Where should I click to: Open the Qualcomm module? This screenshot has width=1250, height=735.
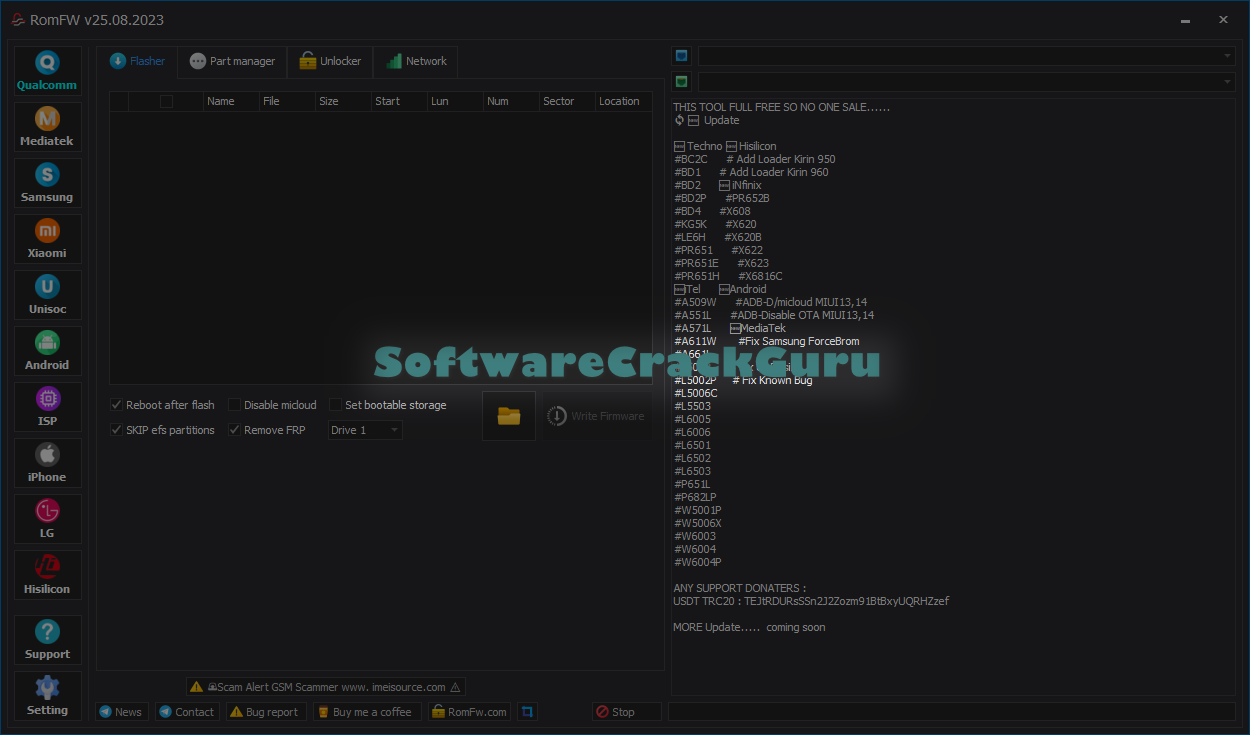[x=47, y=71]
